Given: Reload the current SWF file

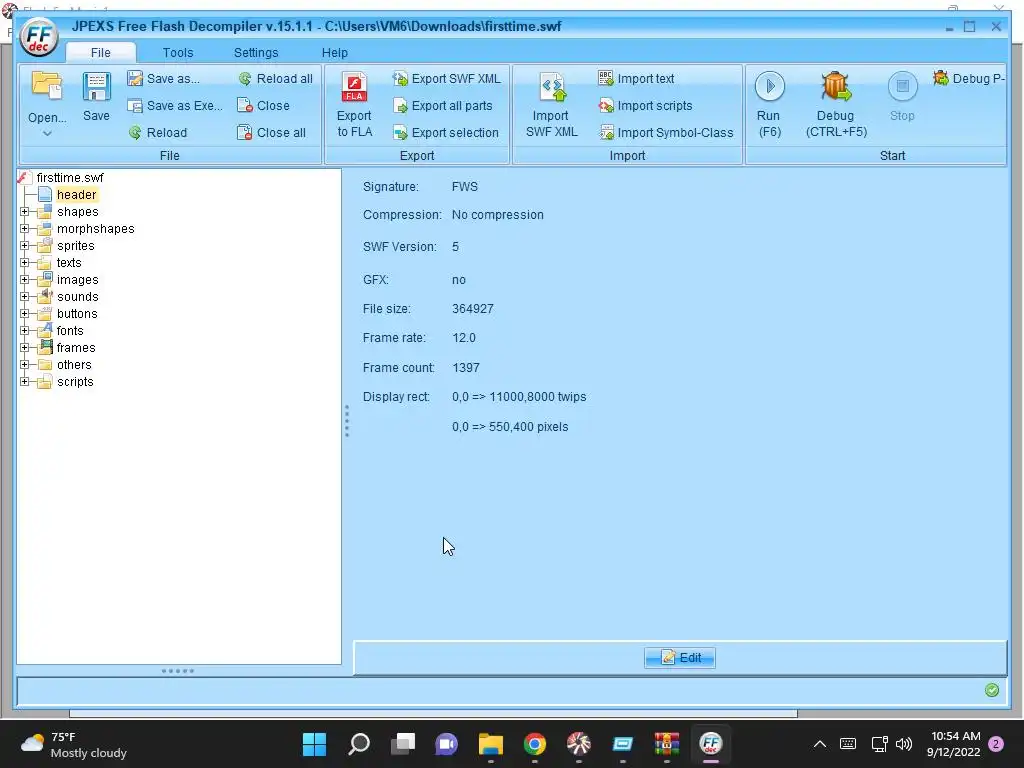Looking at the screenshot, I should click(x=158, y=133).
